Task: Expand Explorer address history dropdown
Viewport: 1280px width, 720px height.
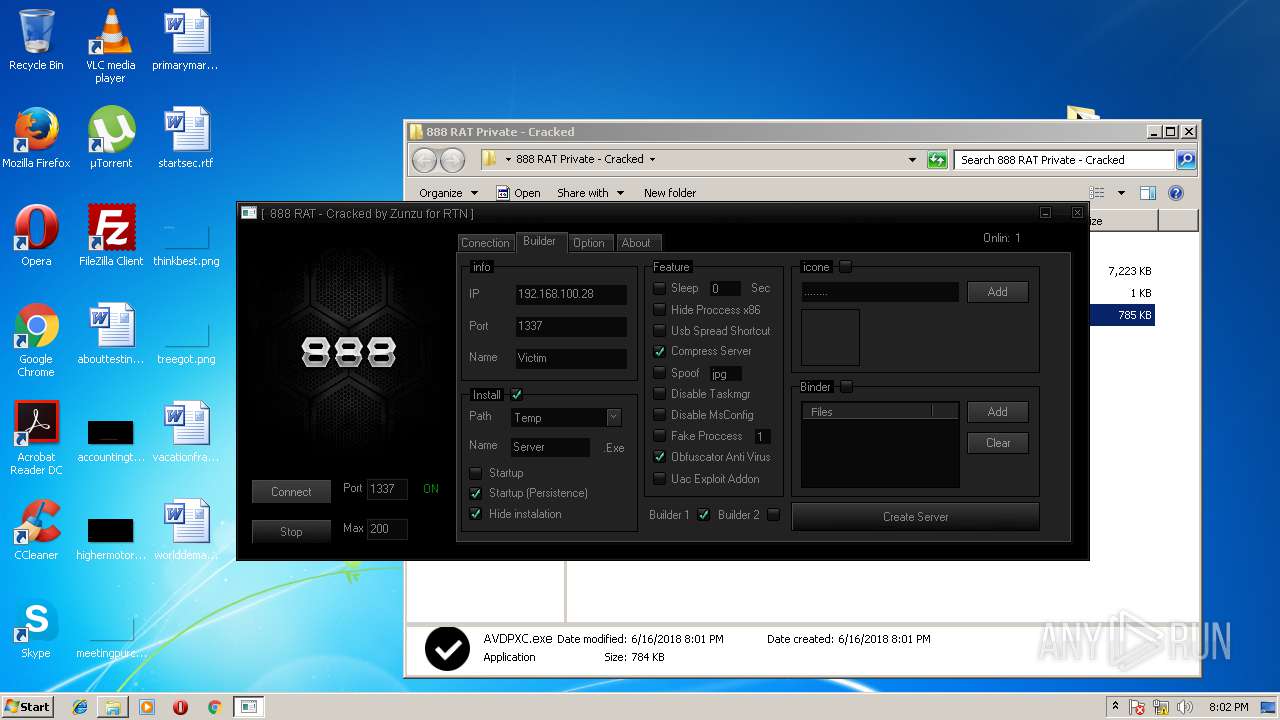Action: [x=912, y=160]
